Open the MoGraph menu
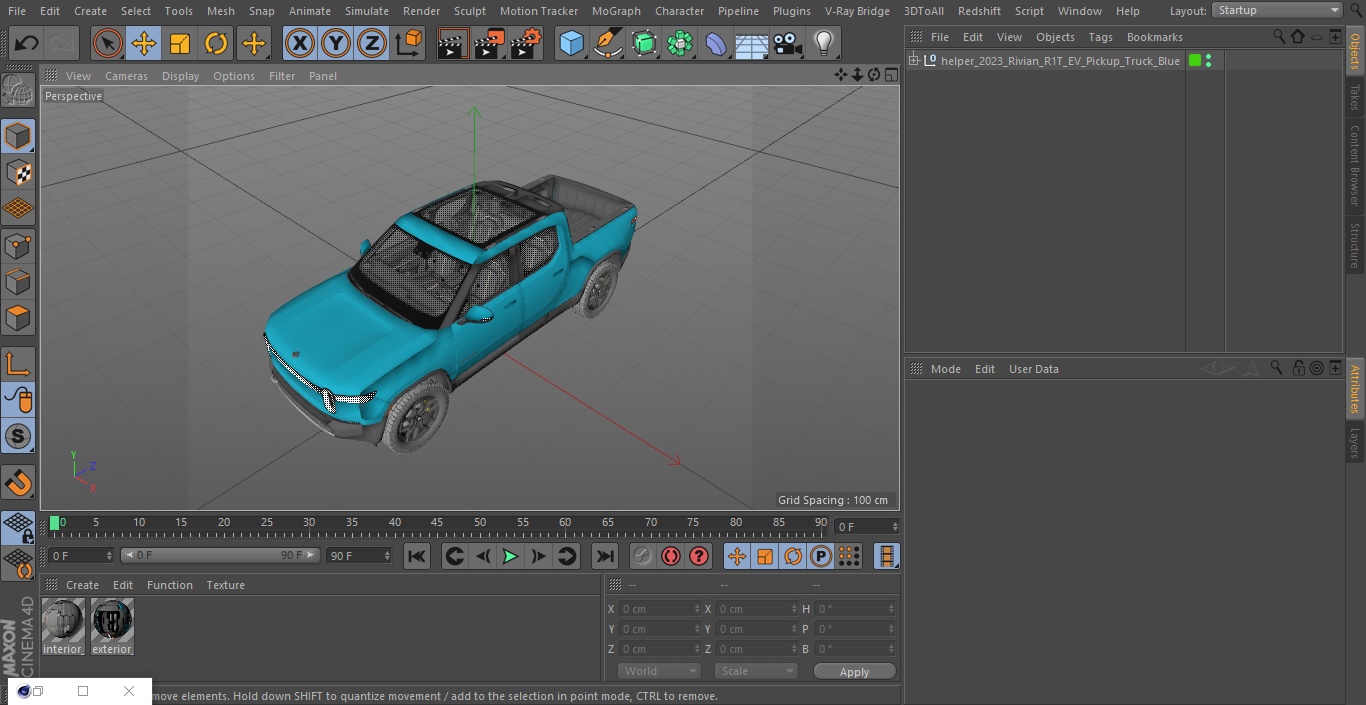Viewport: 1366px width, 705px height. pyautogui.click(x=616, y=11)
